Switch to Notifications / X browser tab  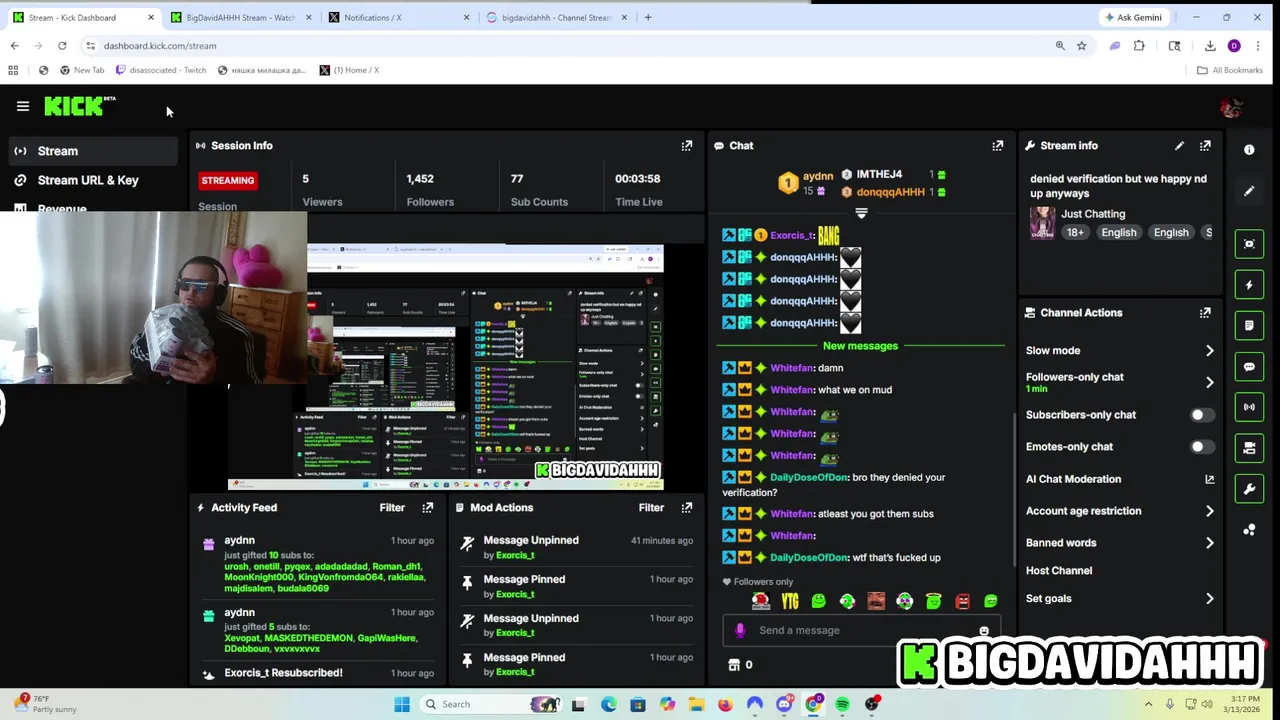point(400,17)
